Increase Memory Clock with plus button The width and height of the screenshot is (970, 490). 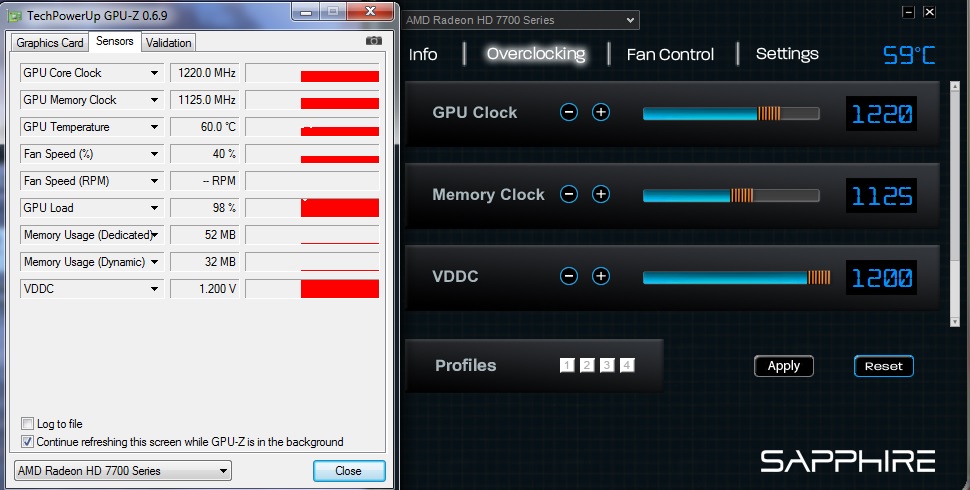tap(601, 194)
